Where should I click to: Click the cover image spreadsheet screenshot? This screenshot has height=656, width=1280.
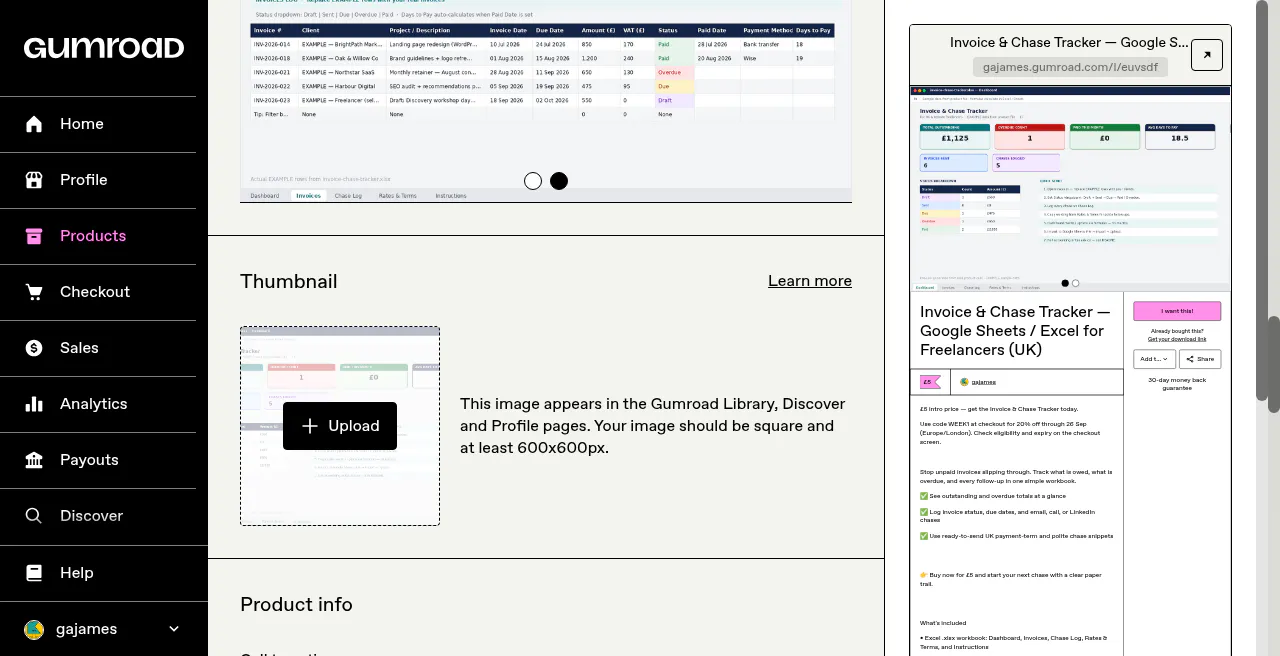pyautogui.click(x=546, y=100)
